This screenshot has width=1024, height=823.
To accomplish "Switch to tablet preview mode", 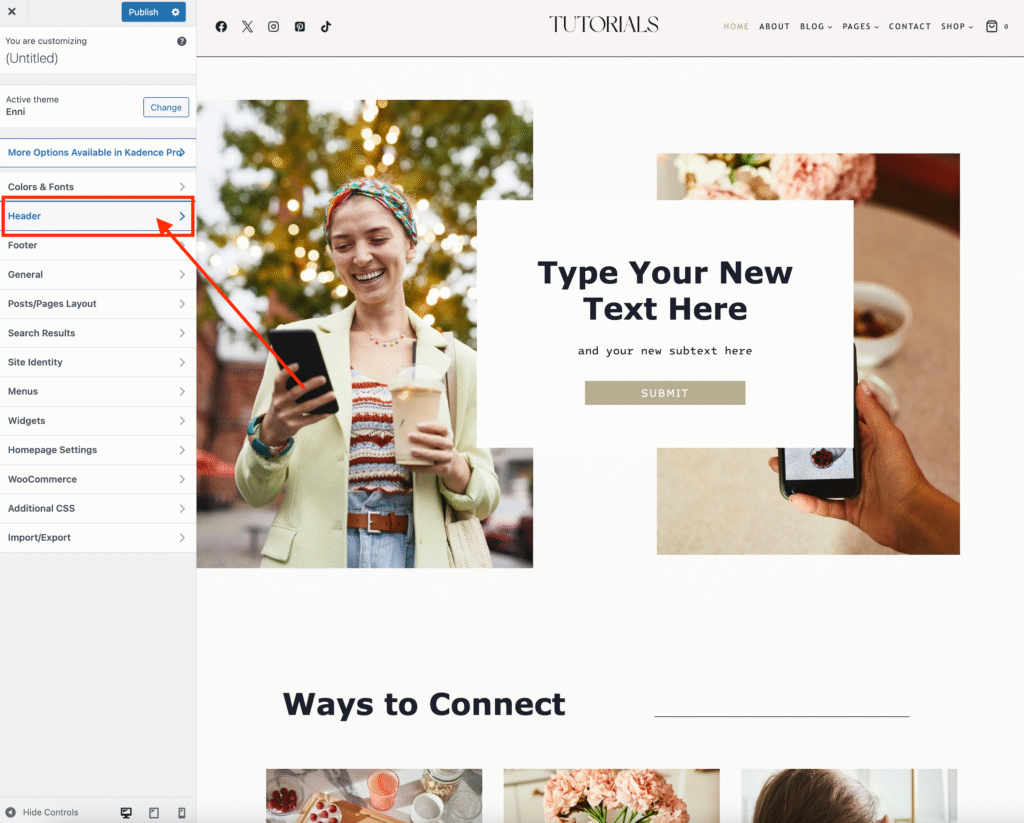I will (x=154, y=812).
